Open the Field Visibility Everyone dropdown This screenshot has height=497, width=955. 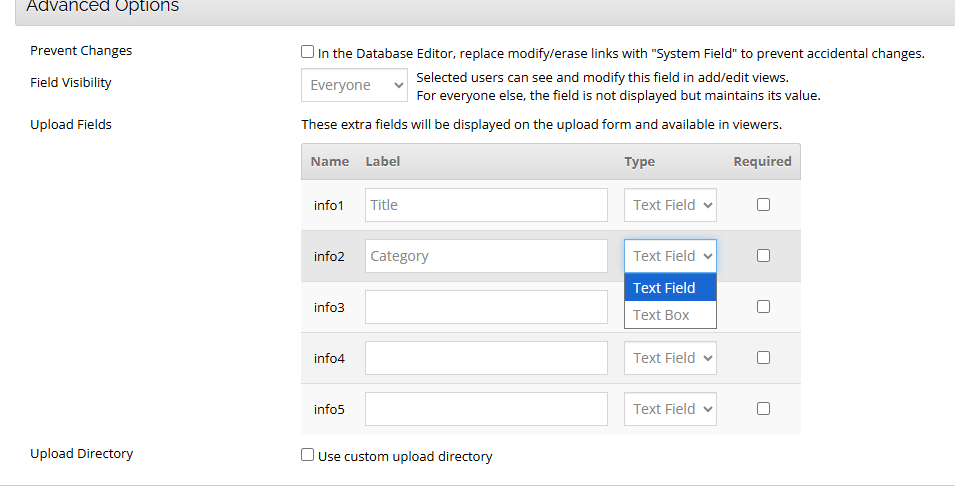point(354,85)
